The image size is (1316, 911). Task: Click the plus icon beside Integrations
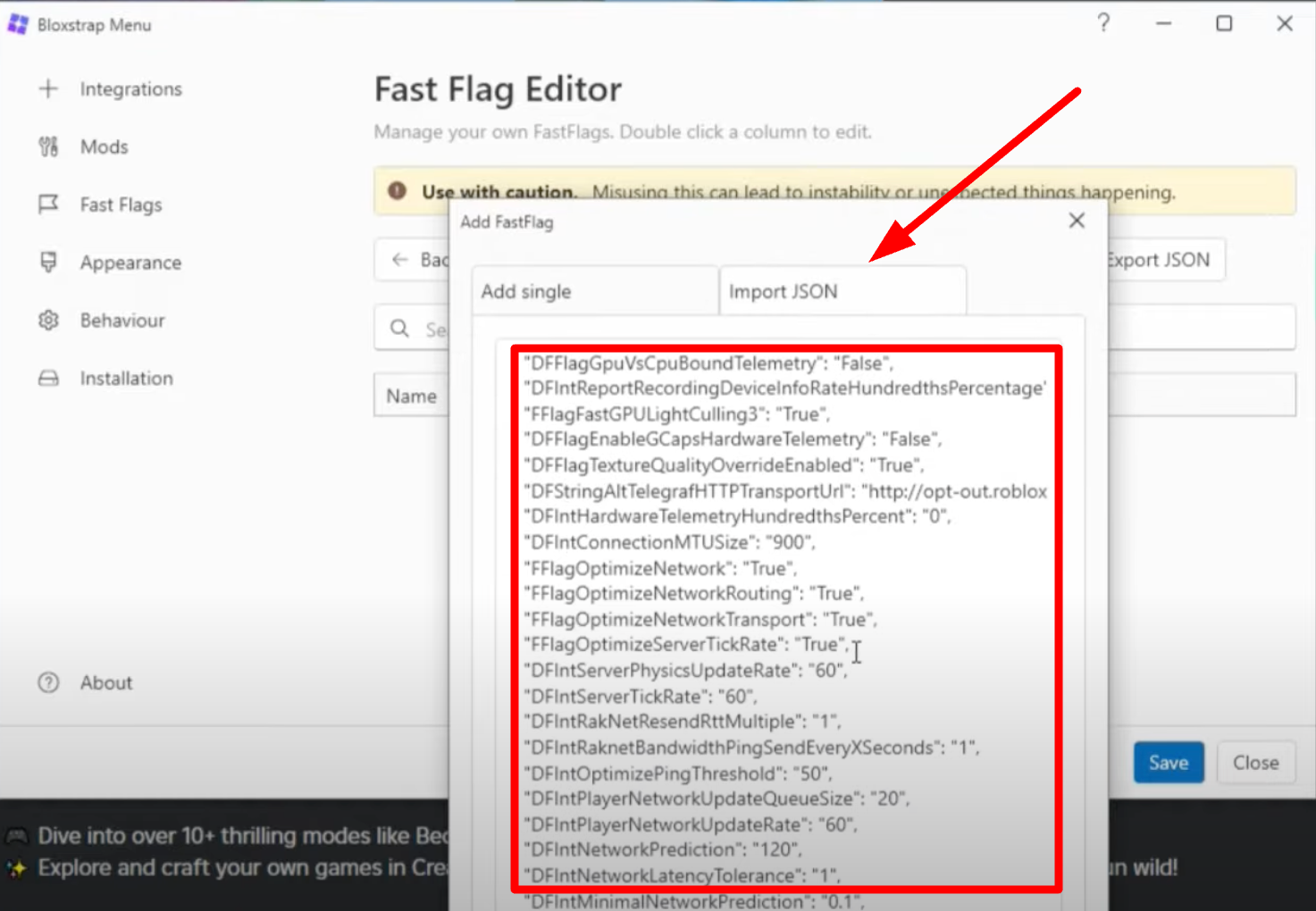[48, 88]
